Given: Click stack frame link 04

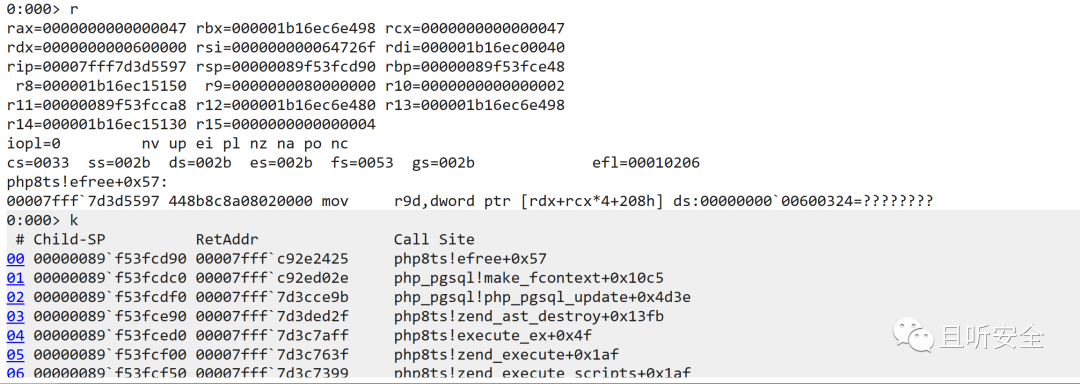Looking at the screenshot, I should tap(15, 336).
